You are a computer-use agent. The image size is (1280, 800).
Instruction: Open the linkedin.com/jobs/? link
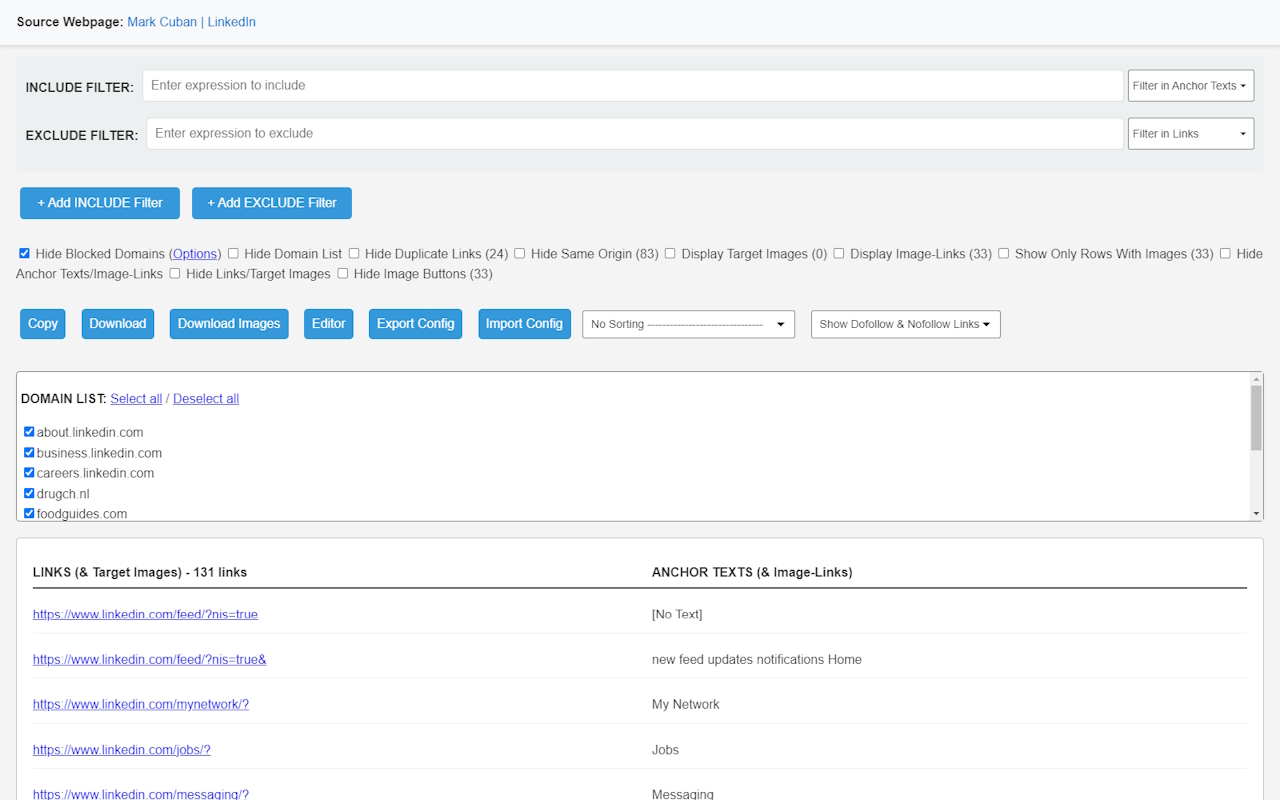tap(122, 749)
